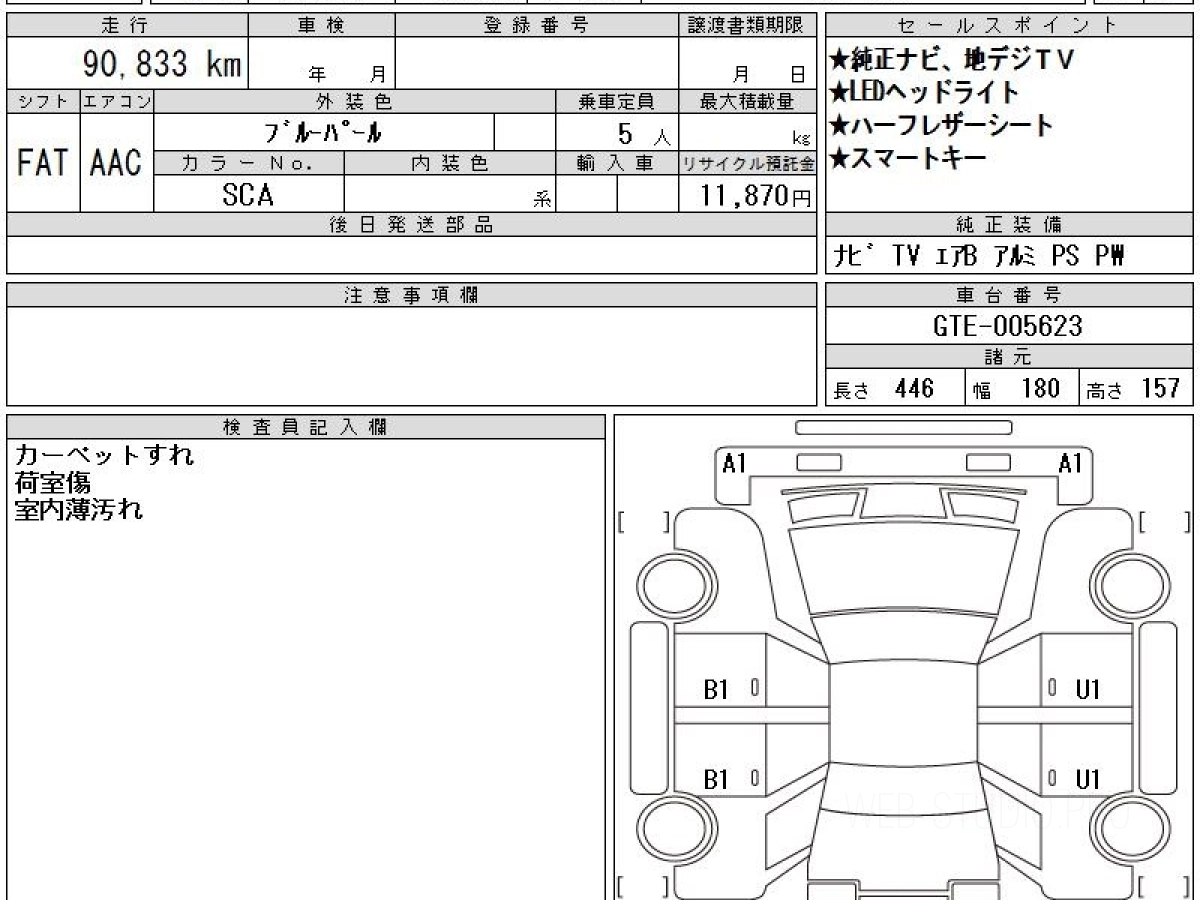The height and width of the screenshot is (900, 1200).
Task: Select the lower B1 door damage mark
Action: pos(717,780)
